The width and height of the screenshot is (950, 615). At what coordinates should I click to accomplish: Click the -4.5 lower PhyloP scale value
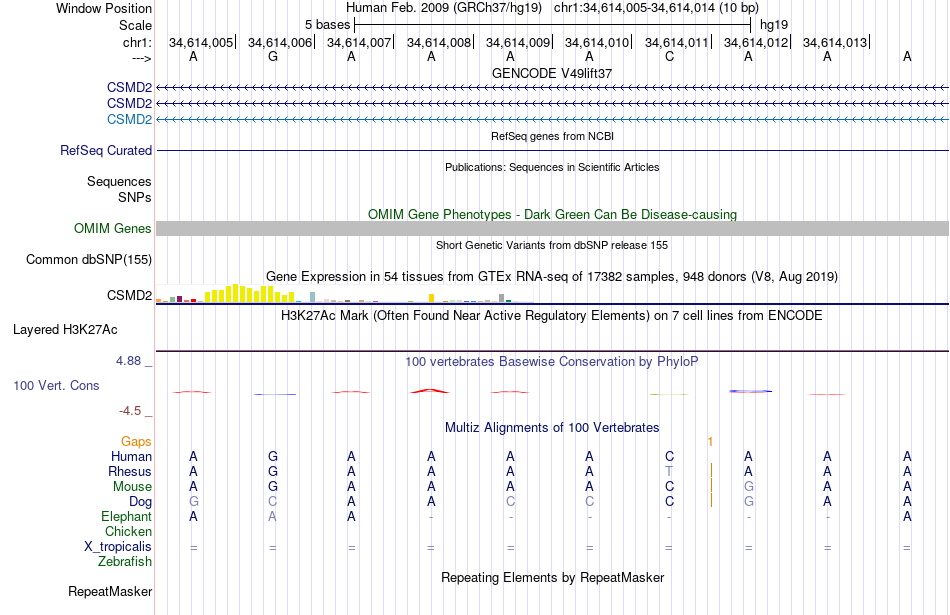coord(130,411)
